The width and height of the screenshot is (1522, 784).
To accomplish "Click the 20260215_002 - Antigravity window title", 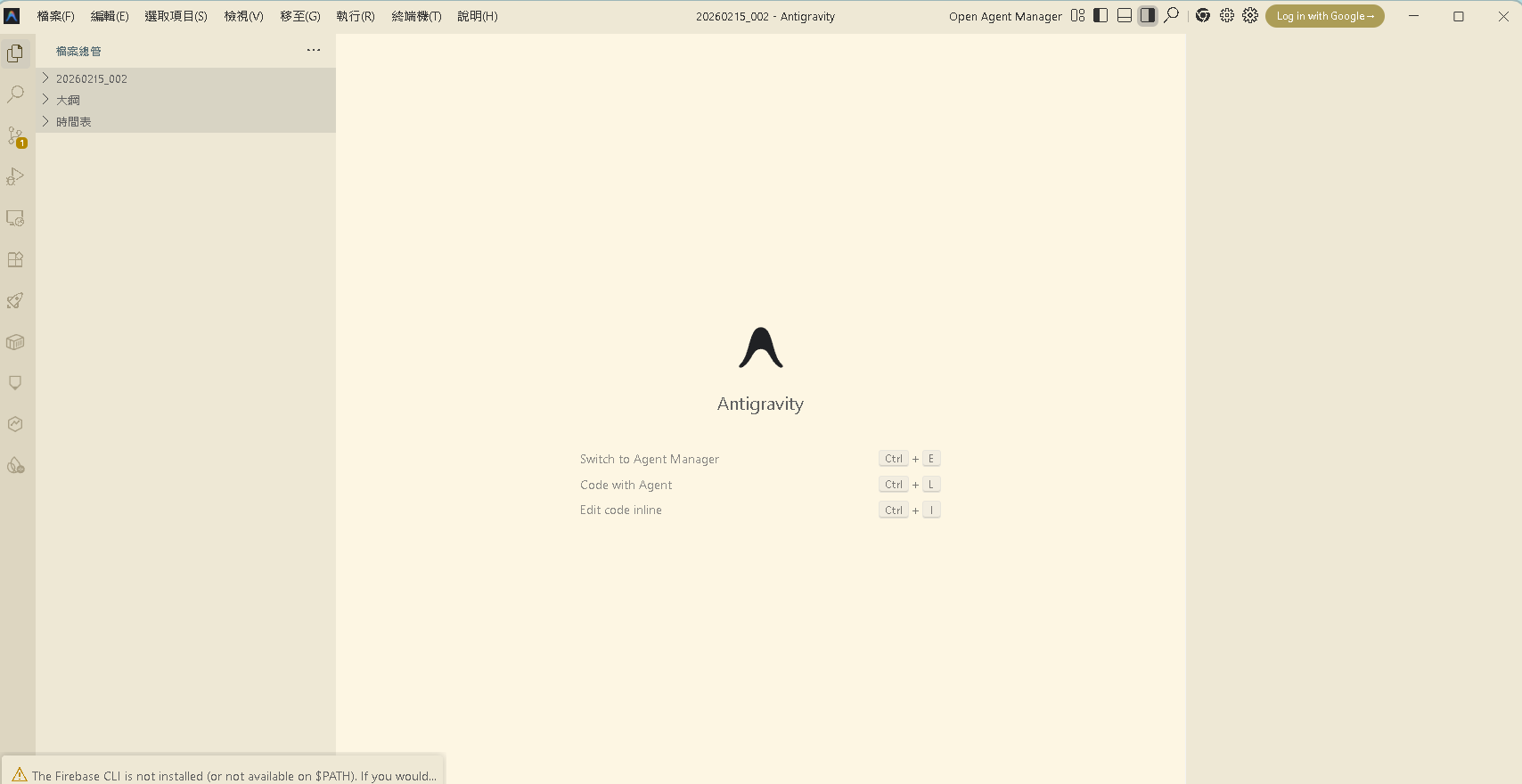I will pos(765,16).
